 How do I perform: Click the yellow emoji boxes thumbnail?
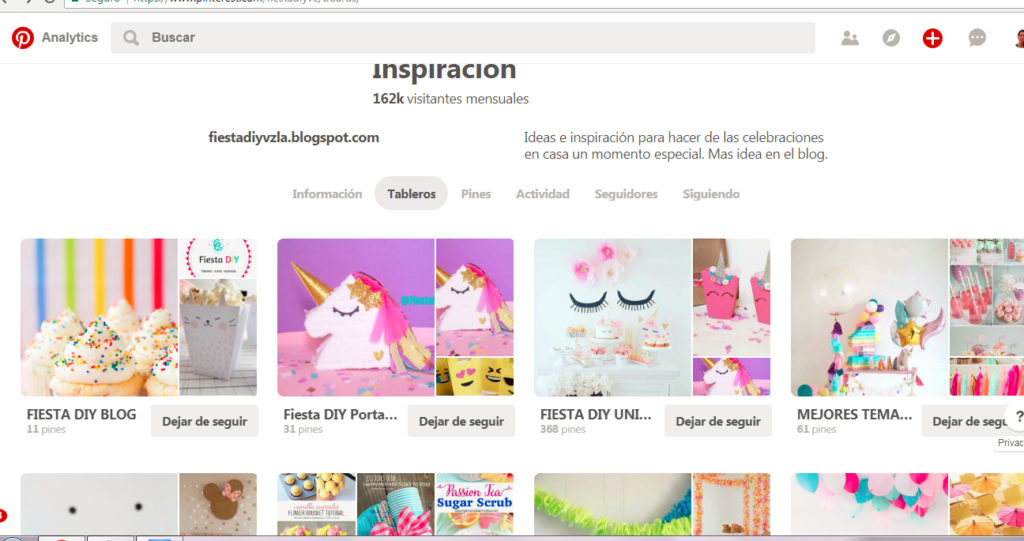(x=475, y=377)
